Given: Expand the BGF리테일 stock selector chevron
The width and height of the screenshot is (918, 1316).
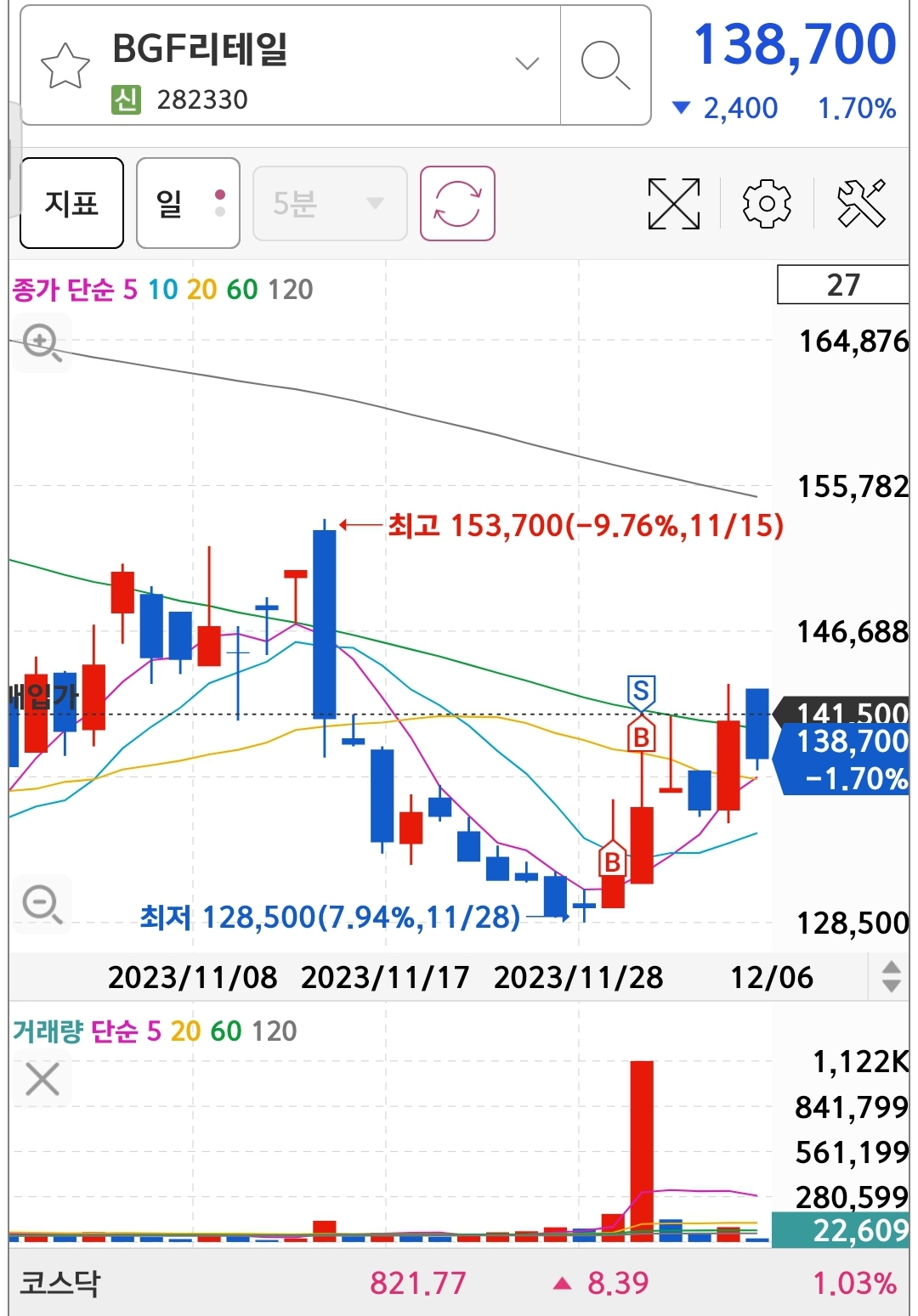Looking at the screenshot, I should [x=527, y=64].
